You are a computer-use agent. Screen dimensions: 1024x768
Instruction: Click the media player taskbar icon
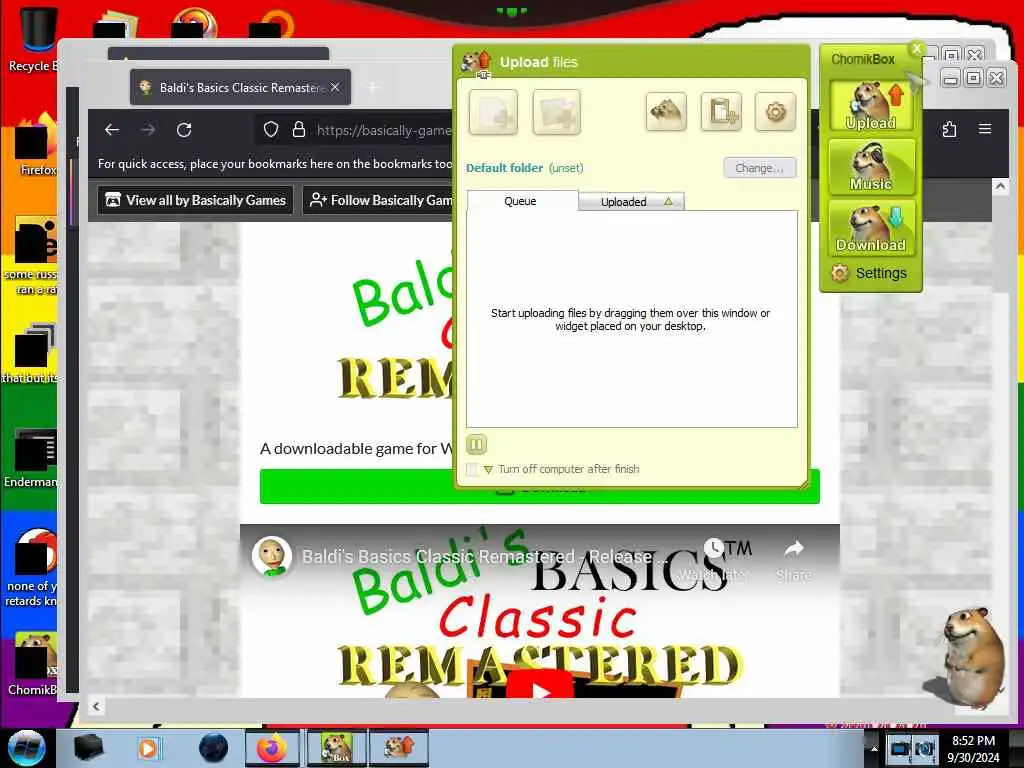tap(148, 748)
